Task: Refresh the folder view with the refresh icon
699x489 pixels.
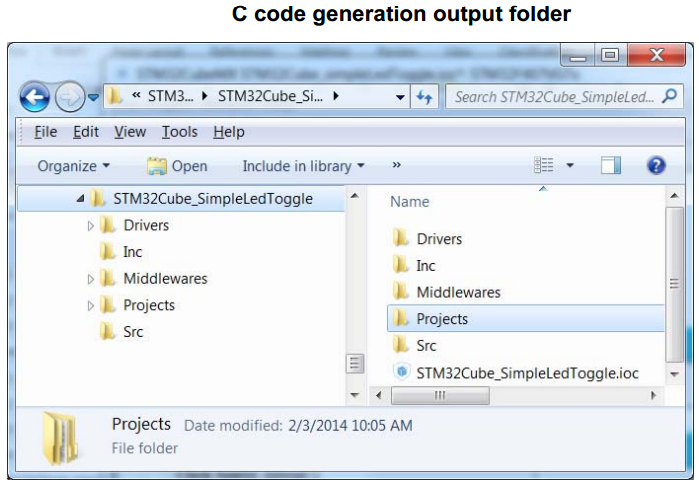Action: tap(424, 97)
